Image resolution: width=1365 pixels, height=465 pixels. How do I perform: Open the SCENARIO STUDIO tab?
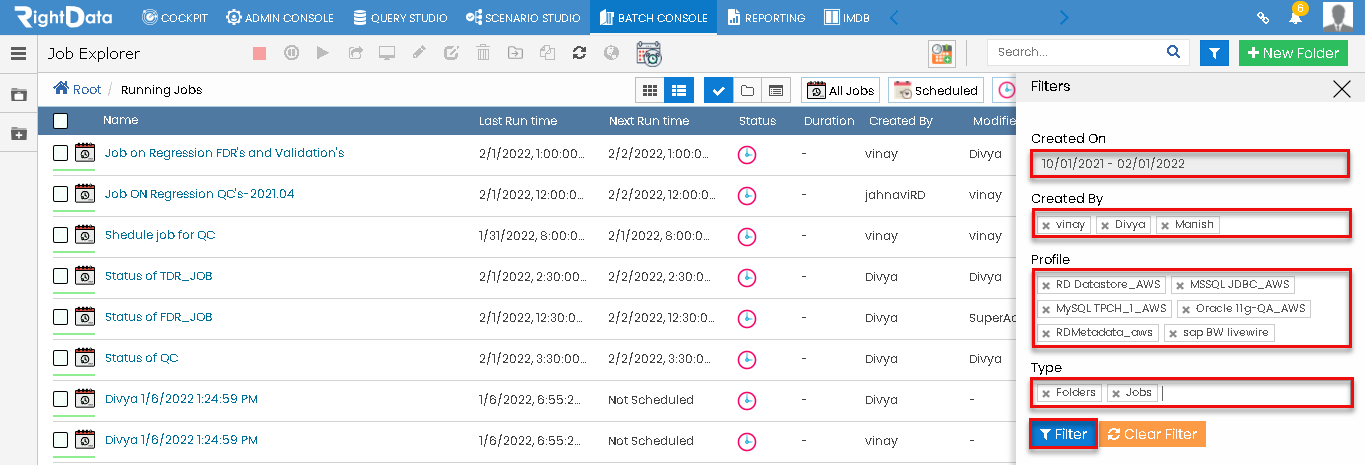tap(523, 18)
